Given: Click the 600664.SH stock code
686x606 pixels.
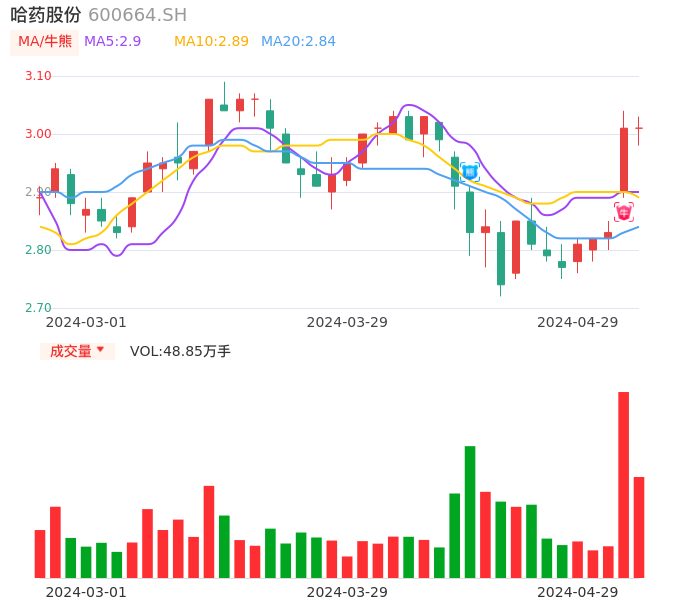Looking at the screenshot, I should (x=137, y=15).
